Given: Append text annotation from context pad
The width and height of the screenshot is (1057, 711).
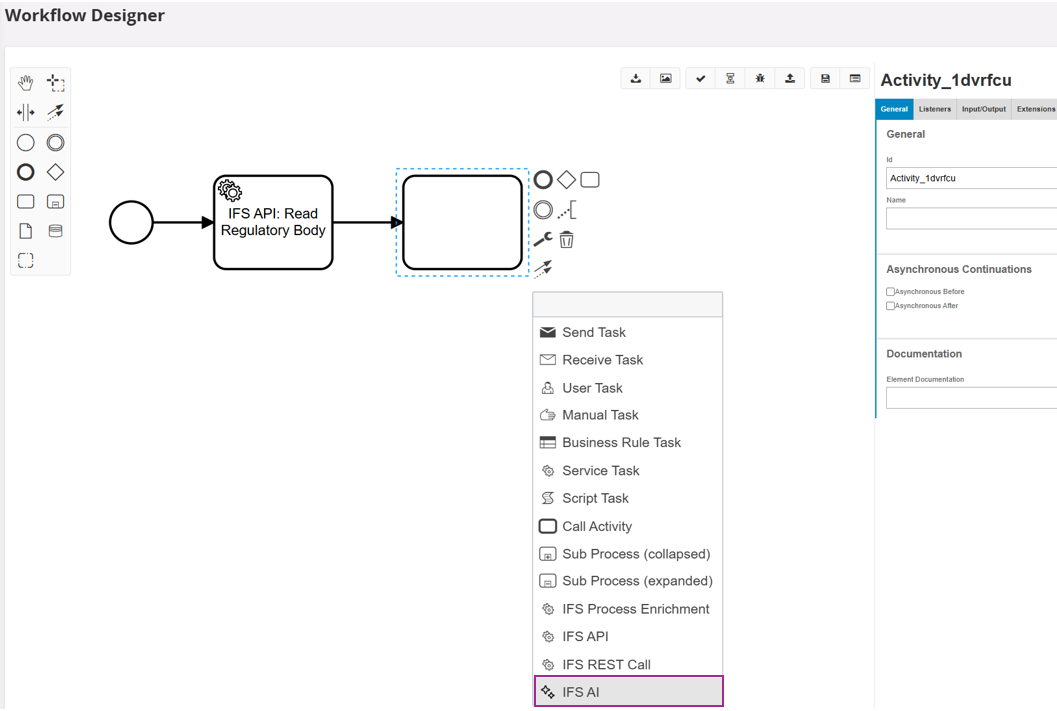Looking at the screenshot, I should (567, 210).
